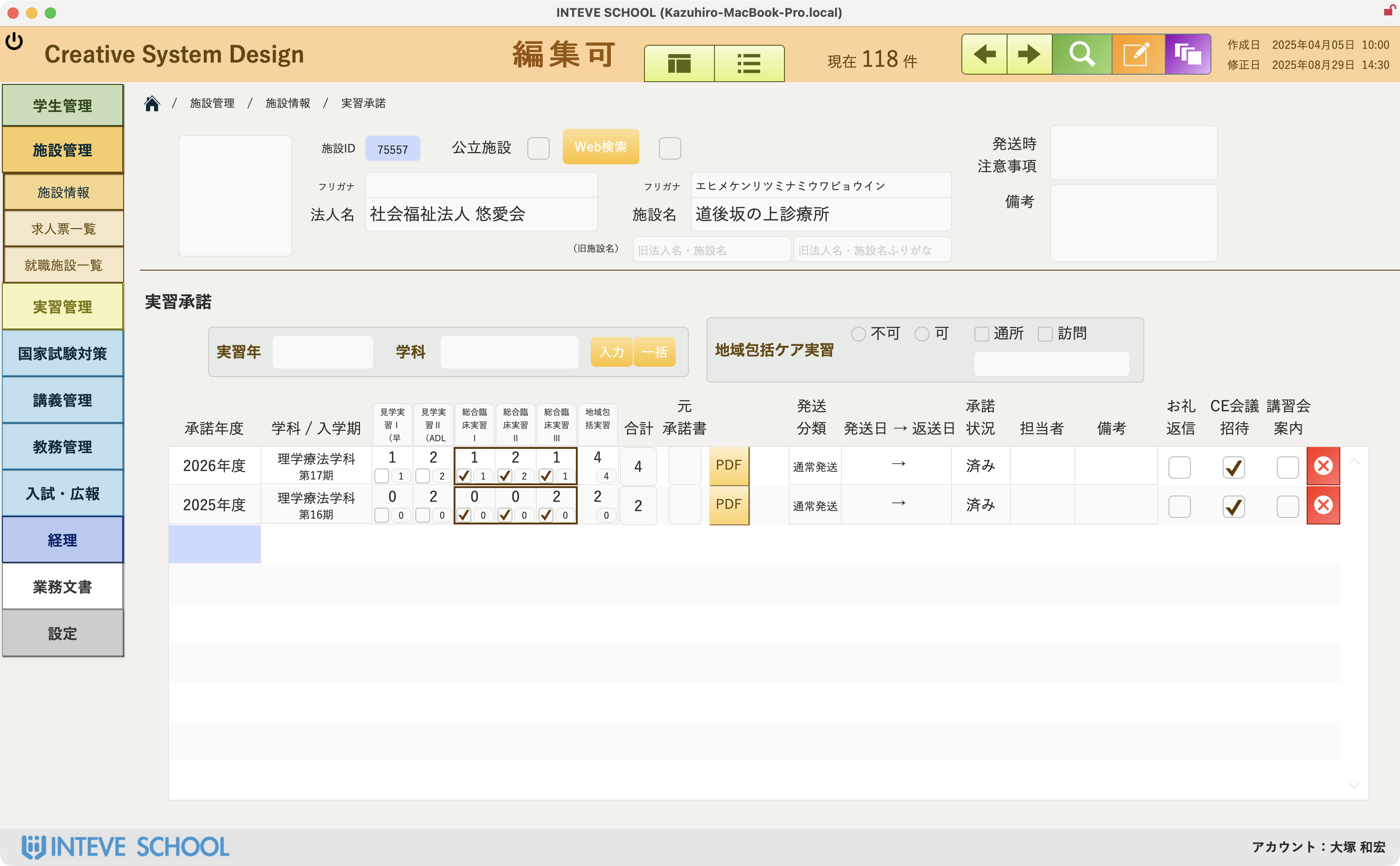Click the down chevron below the table
The width and height of the screenshot is (1400, 866).
click(1354, 785)
